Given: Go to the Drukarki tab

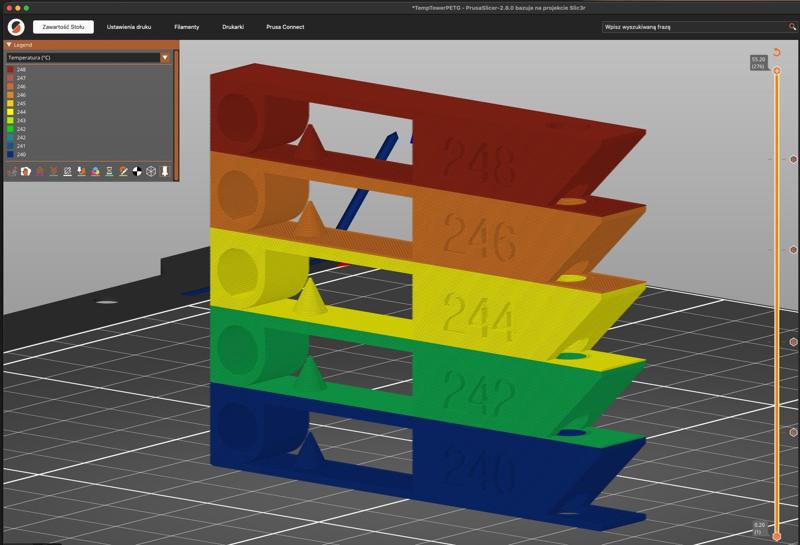Looking at the screenshot, I should pyautogui.click(x=233, y=27).
